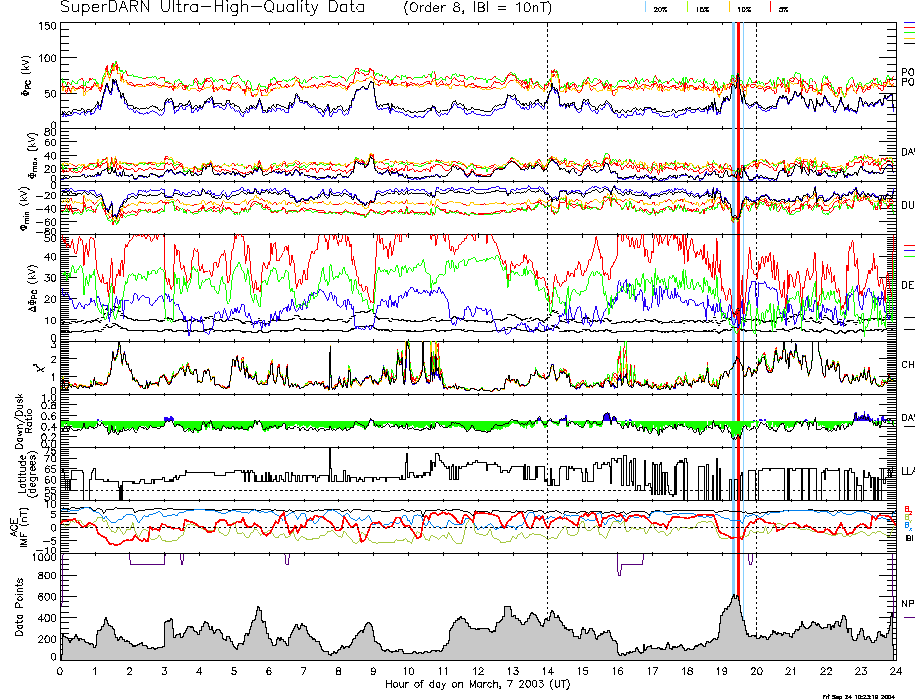Viewport: 915px width, 700px height.
Task: Click the '5%' legend label
Action: pos(783,9)
